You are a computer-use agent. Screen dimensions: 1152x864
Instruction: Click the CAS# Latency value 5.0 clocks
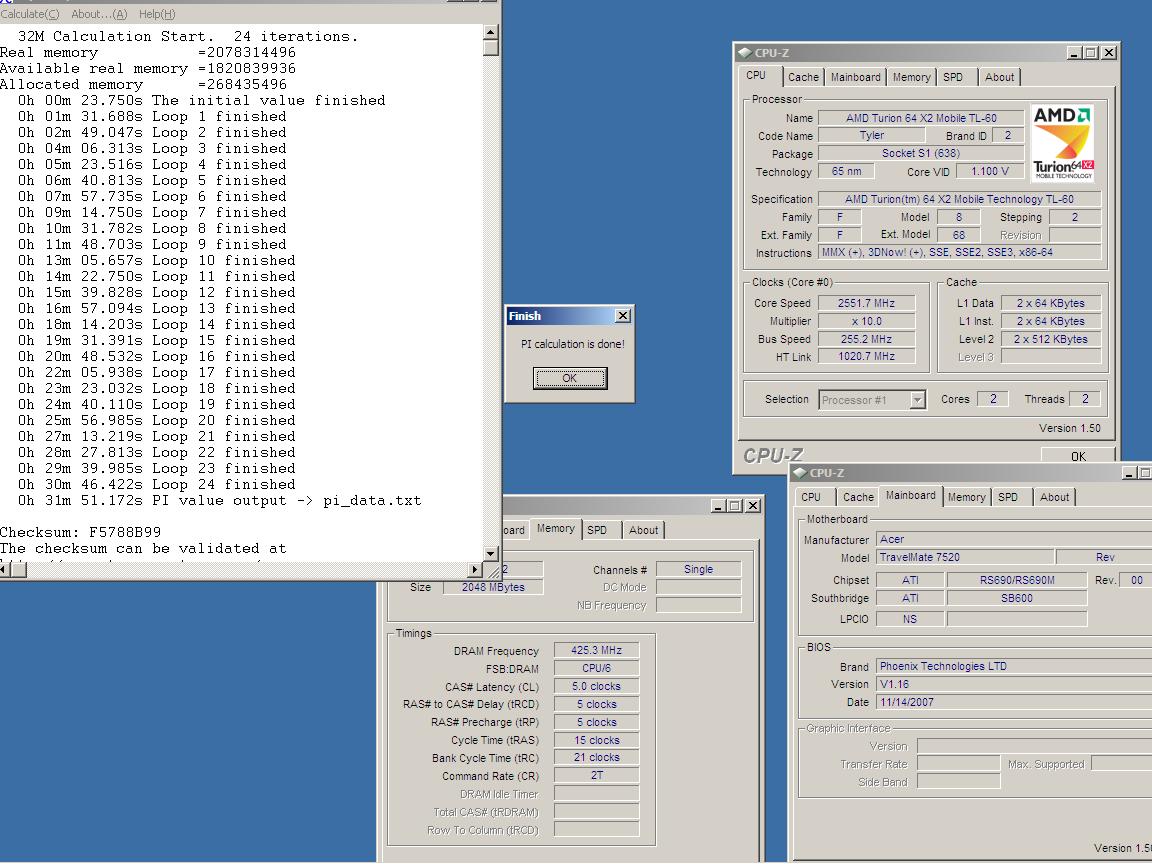(x=596, y=686)
